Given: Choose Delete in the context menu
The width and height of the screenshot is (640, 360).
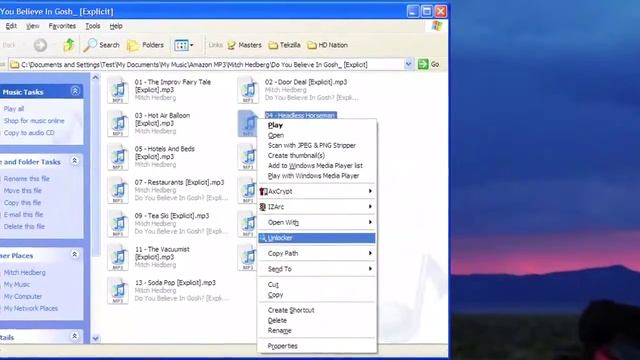Looking at the screenshot, I should [317, 320].
